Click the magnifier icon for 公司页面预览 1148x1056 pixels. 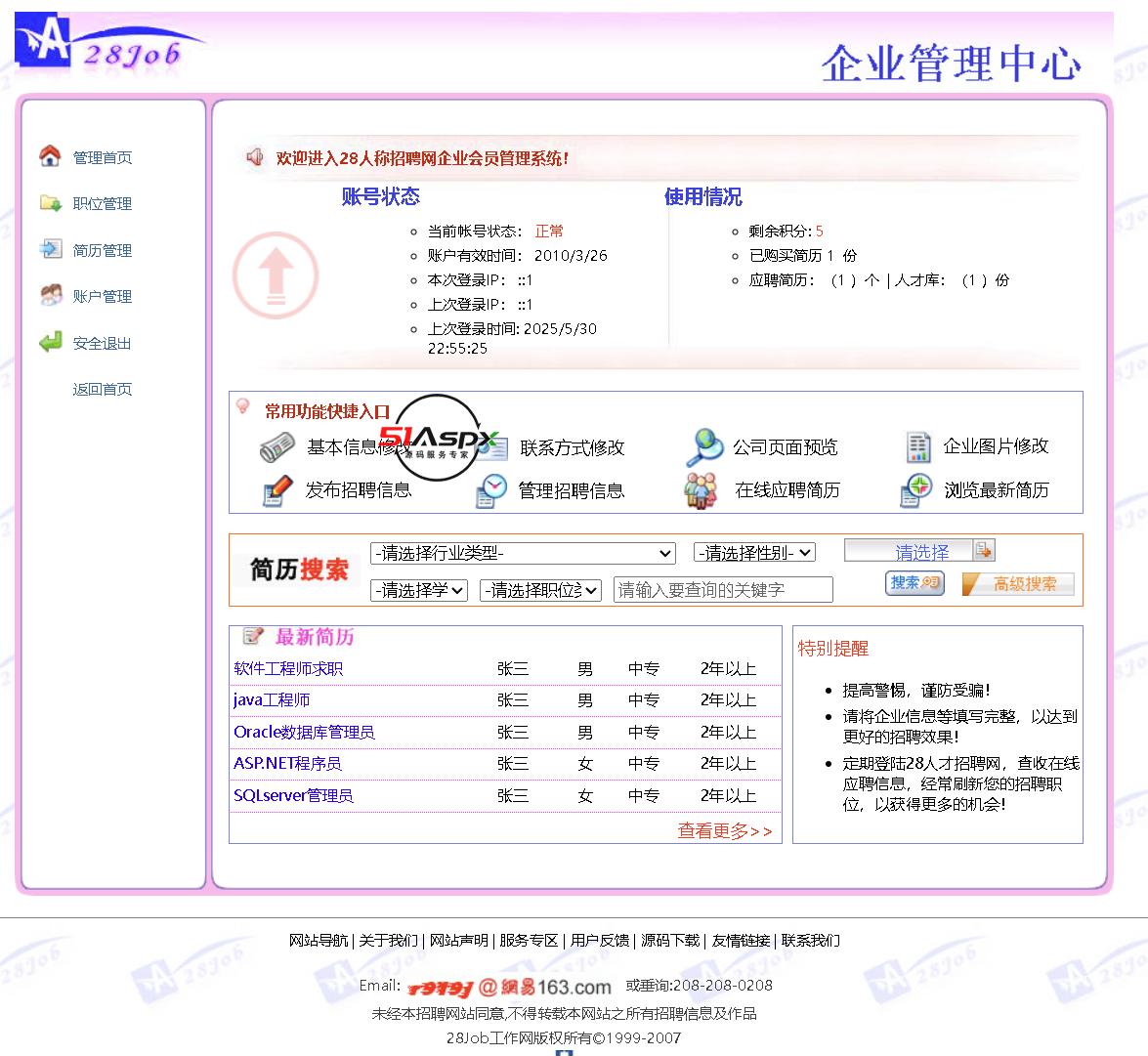coord(703,447)
